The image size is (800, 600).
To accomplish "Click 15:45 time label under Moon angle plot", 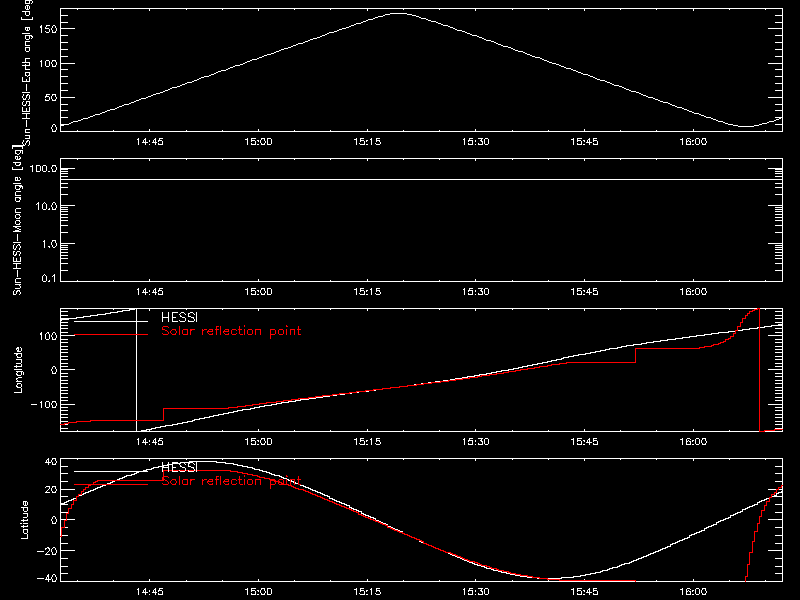I will (x=584, y=292).
